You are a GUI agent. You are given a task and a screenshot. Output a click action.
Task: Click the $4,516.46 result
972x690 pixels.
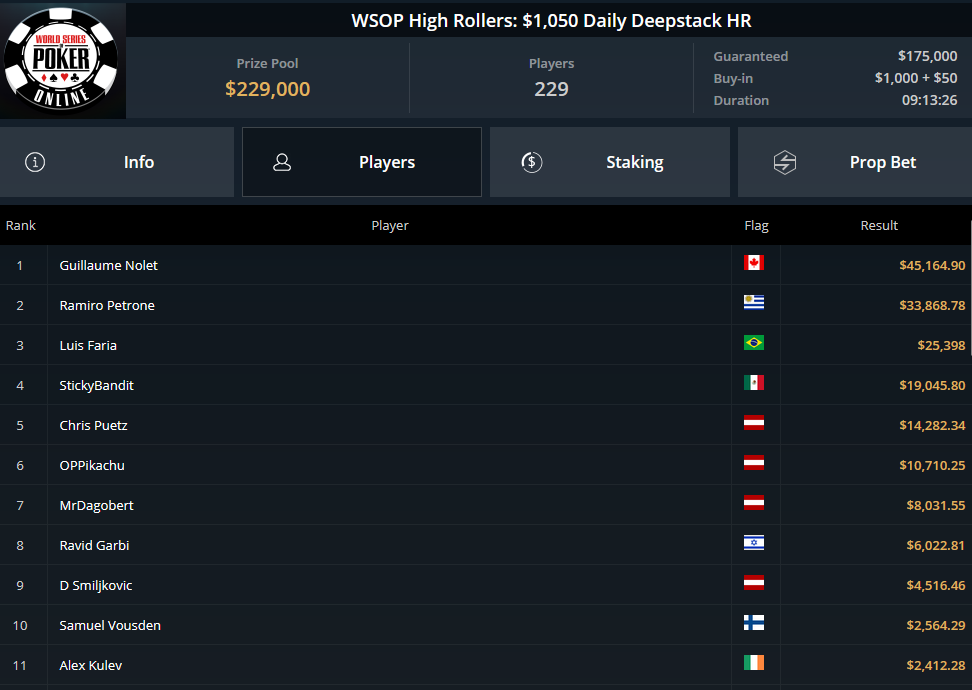pyautogui.click(x=936, y=585)
